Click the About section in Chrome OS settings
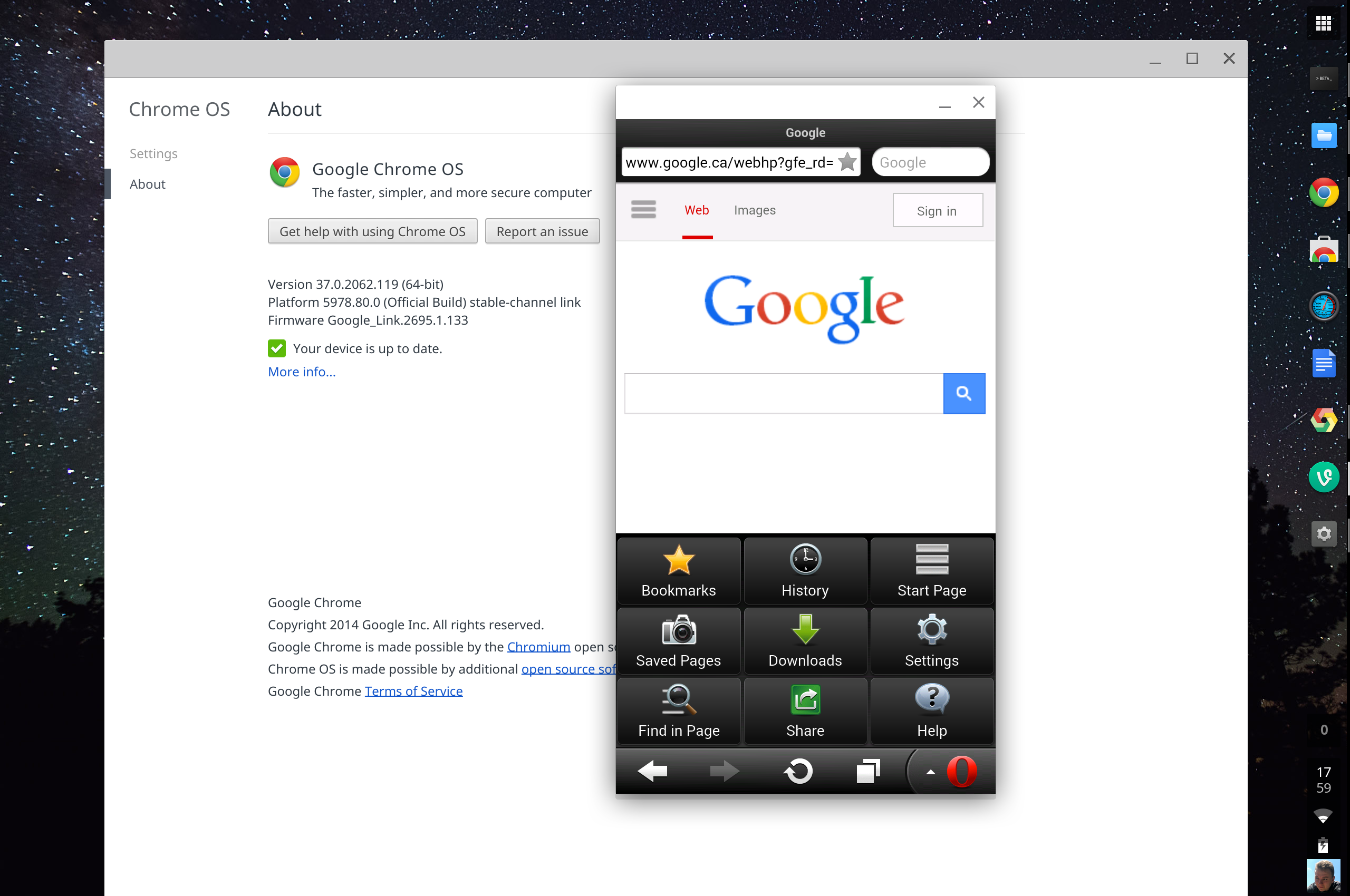 click(x=147, y=183)
